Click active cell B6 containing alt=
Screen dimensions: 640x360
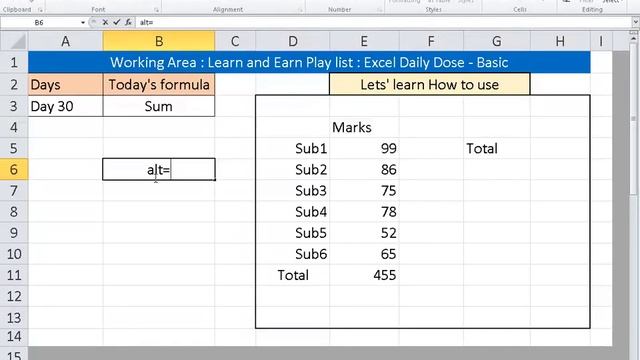pyautogui.click(x=159, y=169)
